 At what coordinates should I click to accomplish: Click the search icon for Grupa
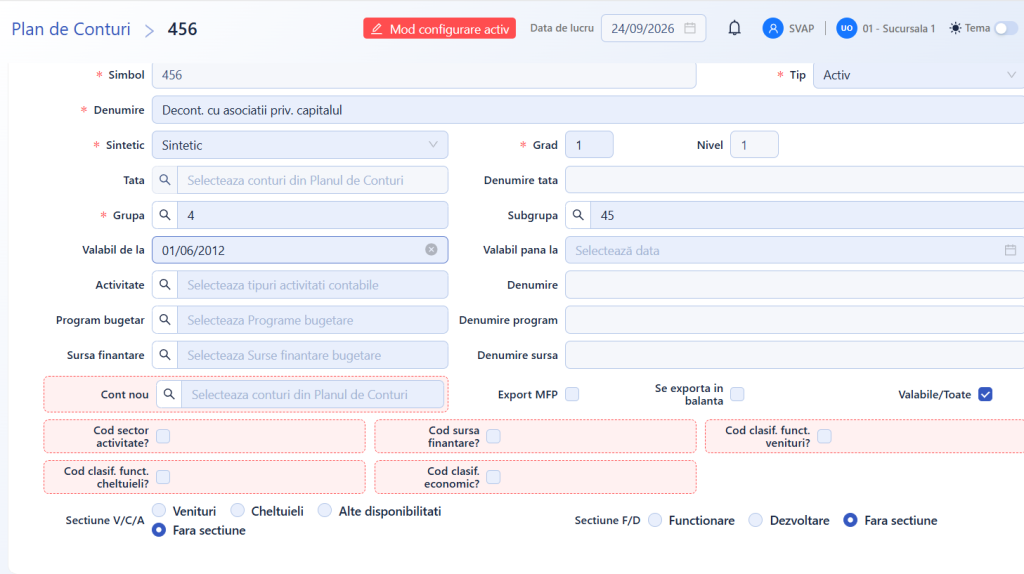(x=165, y=215)
